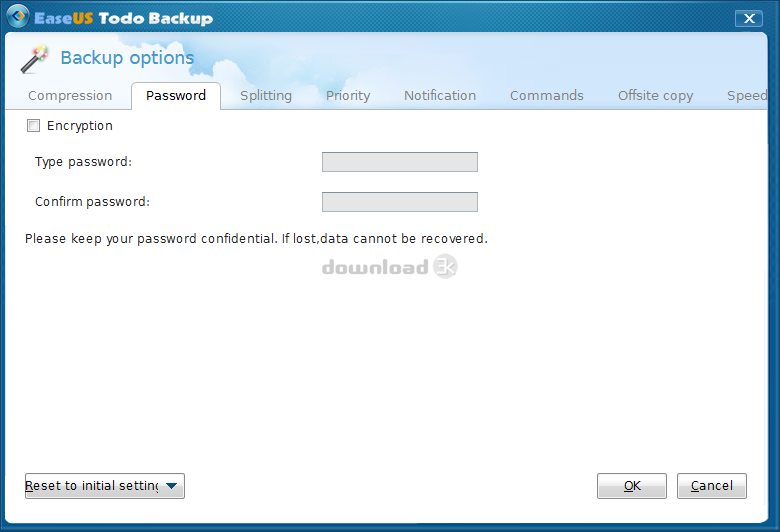Click the Reset to initial settings button
This screenshot has width=780, height=532.
[92, 486]
